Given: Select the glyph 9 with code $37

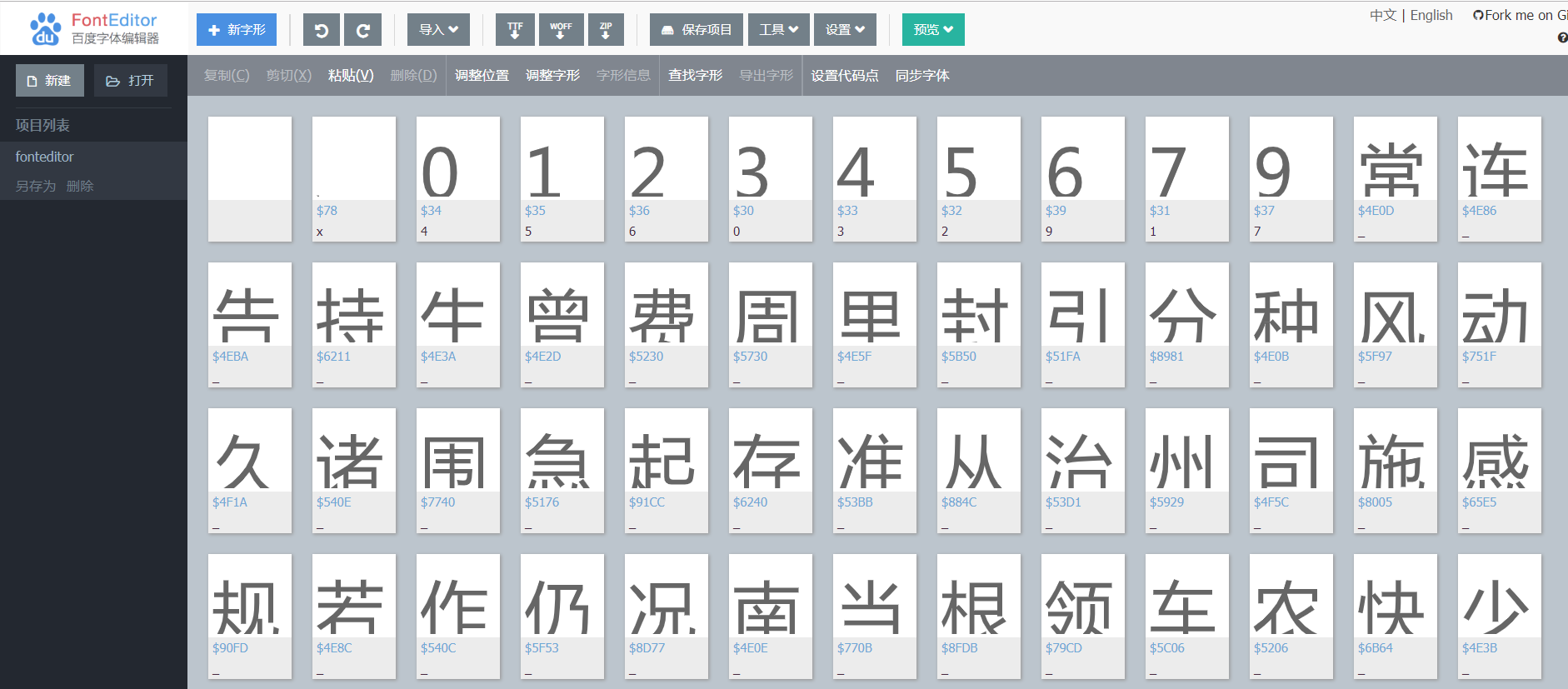Looking at the screenshot, I should click(1291, 179).
